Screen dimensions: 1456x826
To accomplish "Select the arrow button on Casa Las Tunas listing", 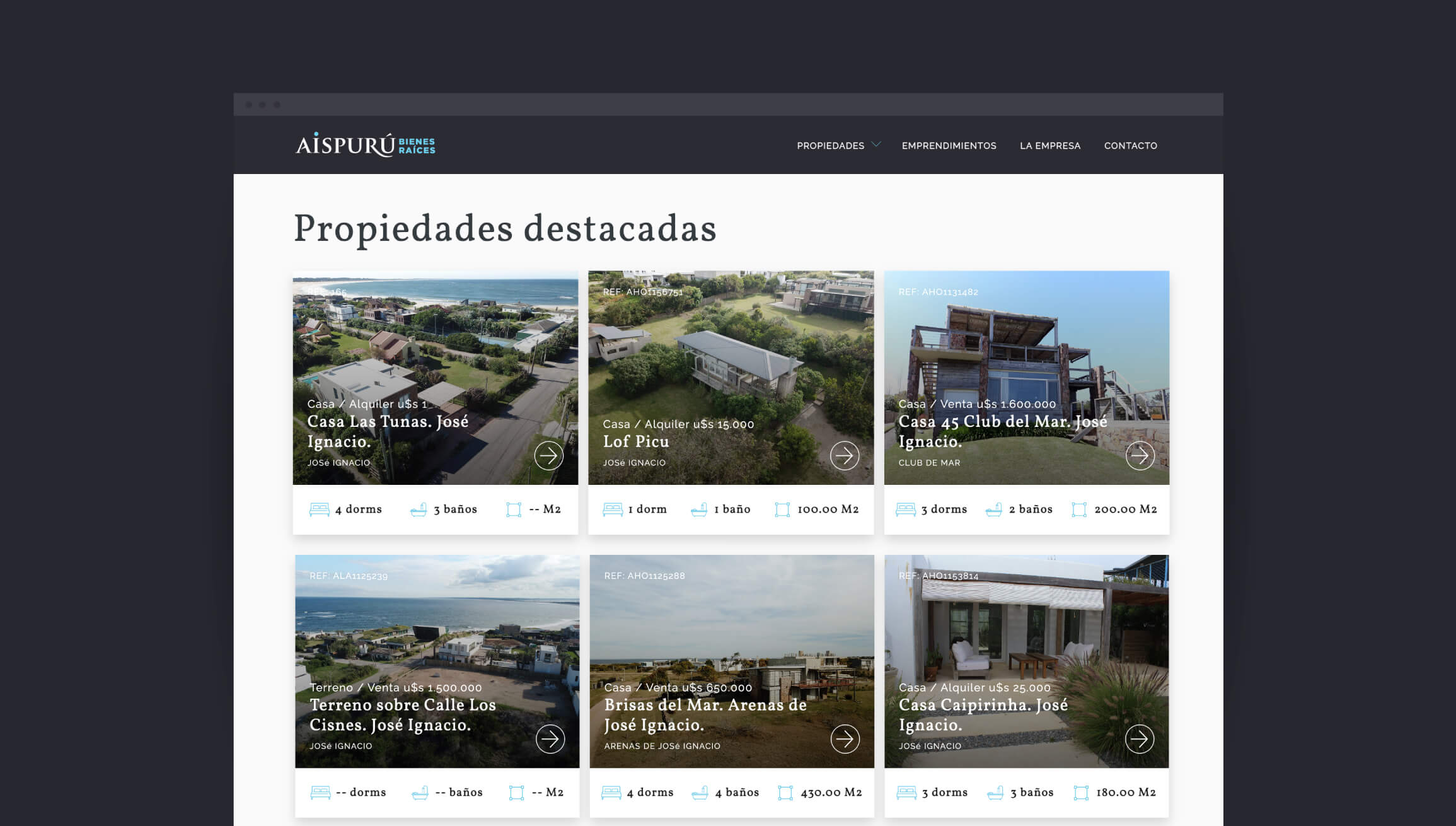I will pos(550,456).
